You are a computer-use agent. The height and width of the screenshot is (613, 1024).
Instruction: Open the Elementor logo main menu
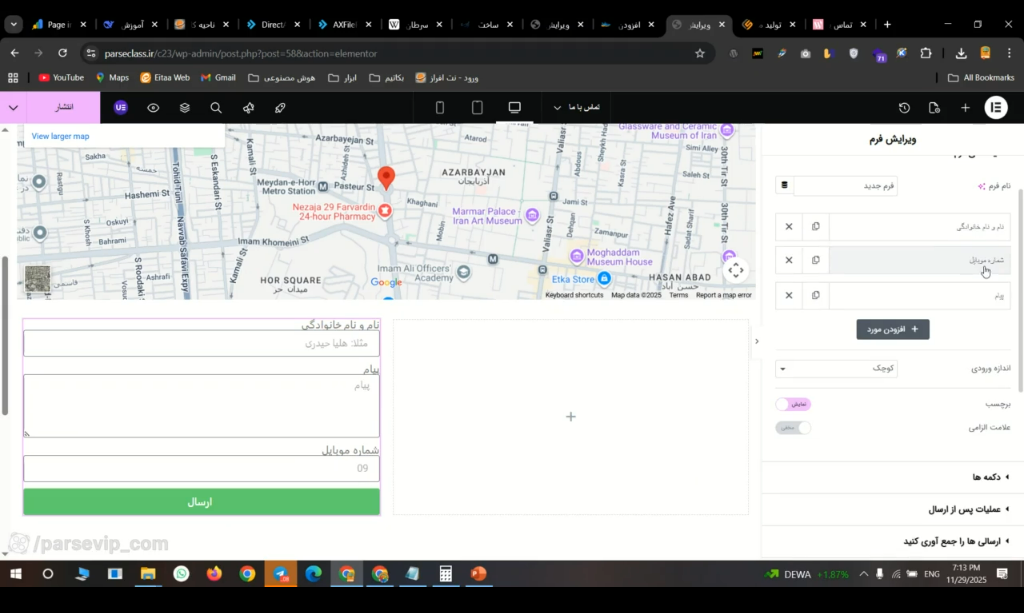996,108
